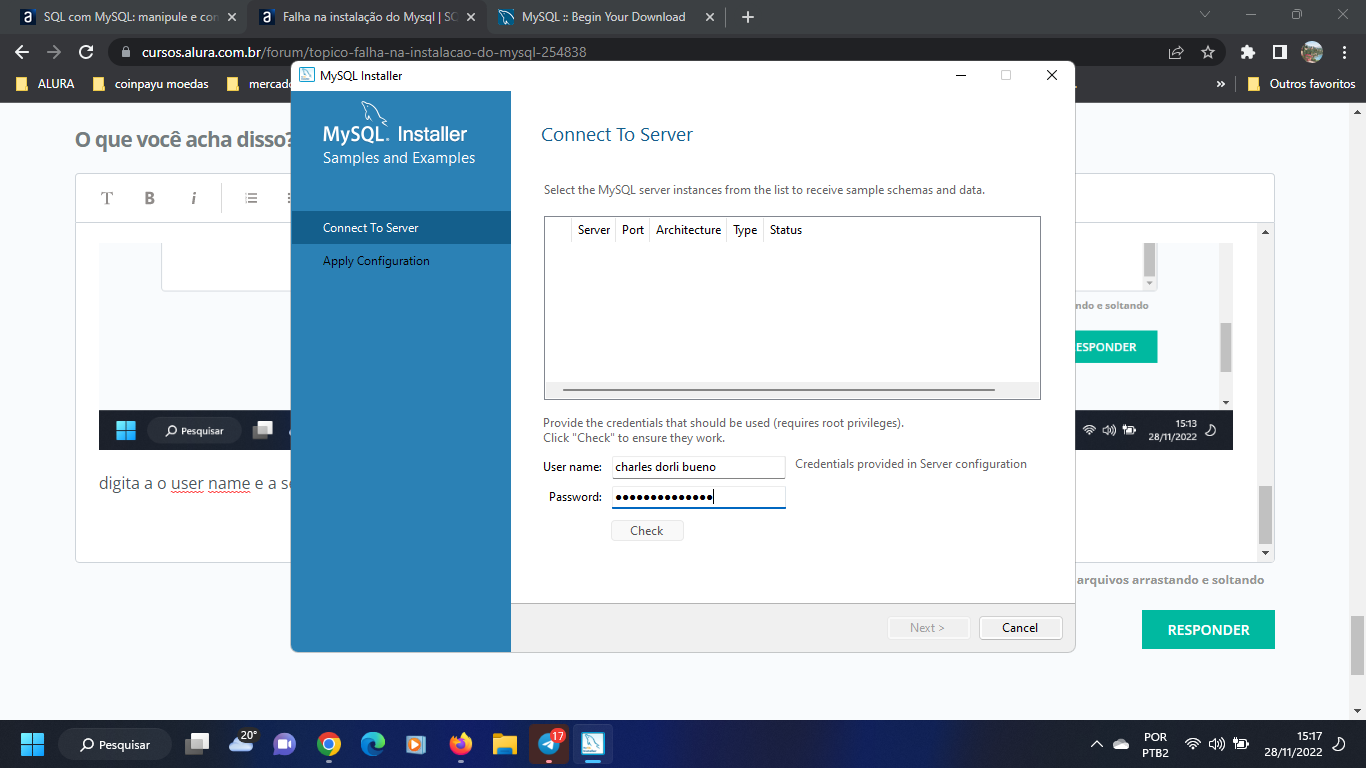This screenshot has height=768, width=1366.
Task: Click the Status column header
Action: pos(786,230)
